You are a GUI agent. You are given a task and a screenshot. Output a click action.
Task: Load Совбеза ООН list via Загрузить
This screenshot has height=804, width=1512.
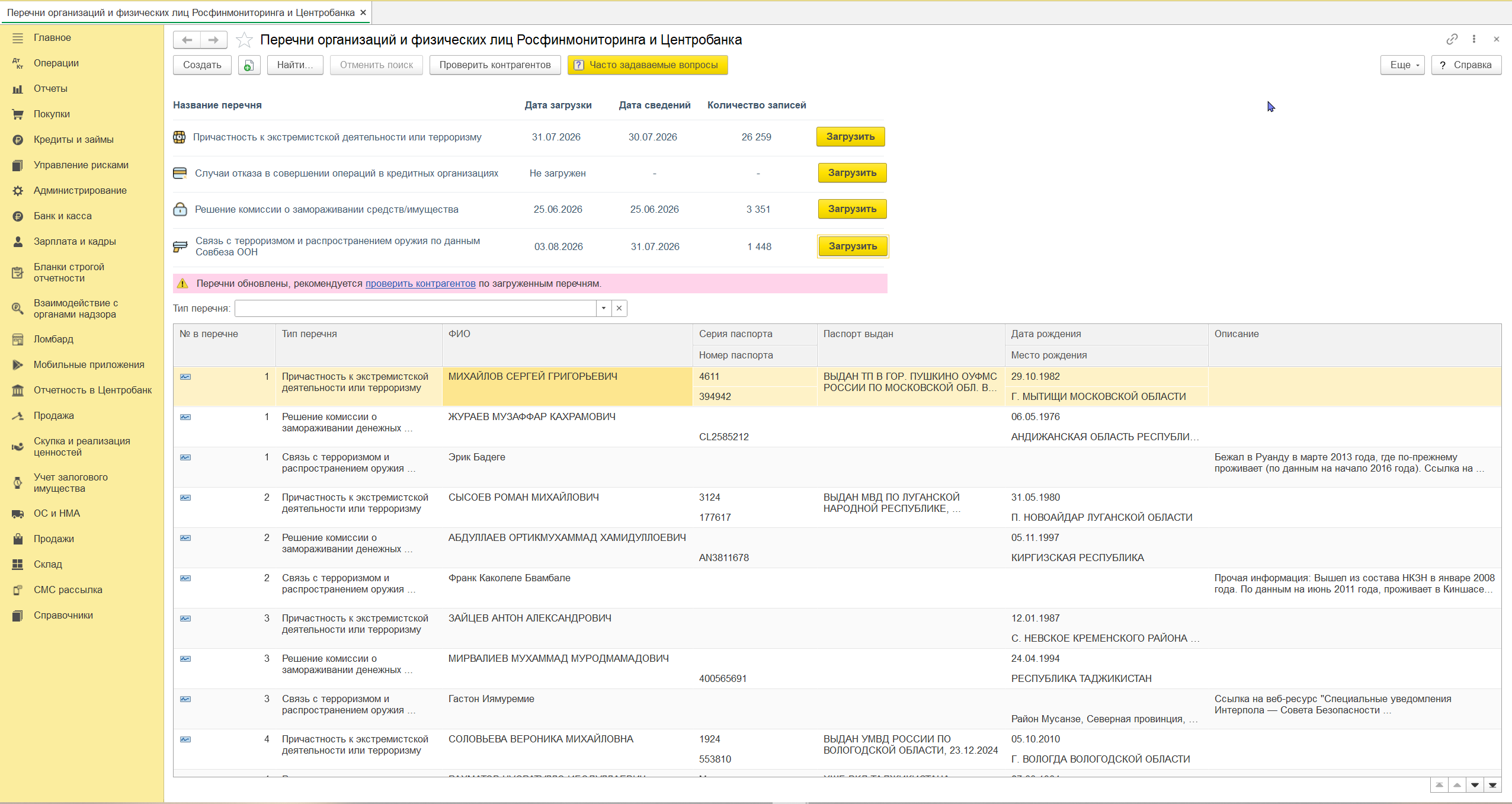point(853,246)
